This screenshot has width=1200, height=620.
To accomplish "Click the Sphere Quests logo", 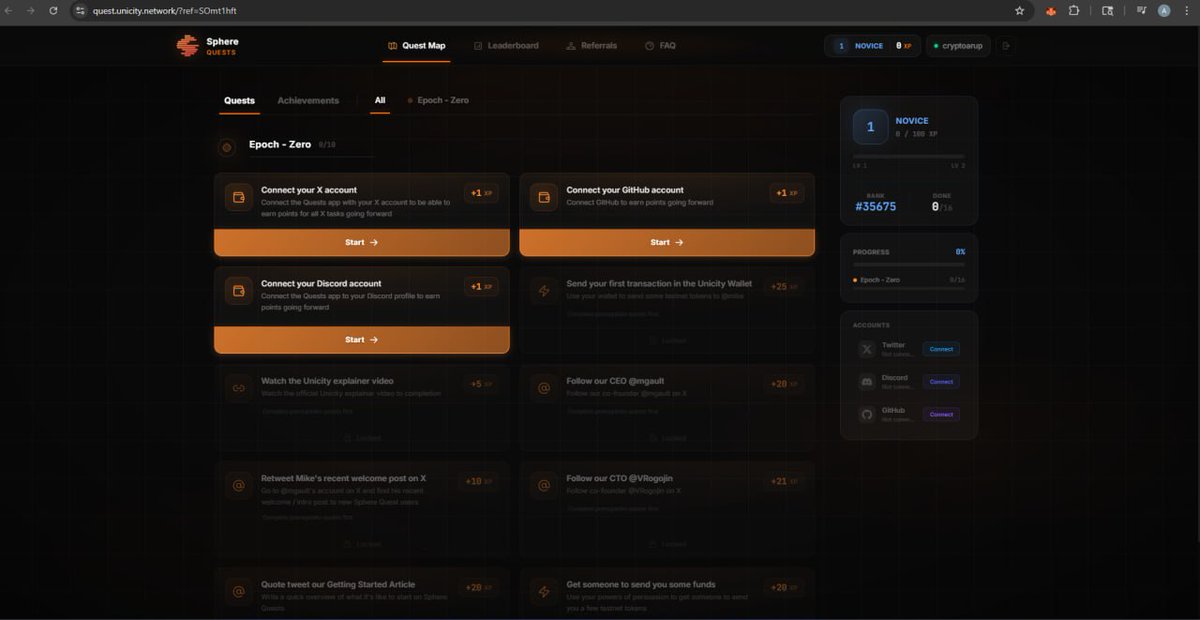I will 207,46.
